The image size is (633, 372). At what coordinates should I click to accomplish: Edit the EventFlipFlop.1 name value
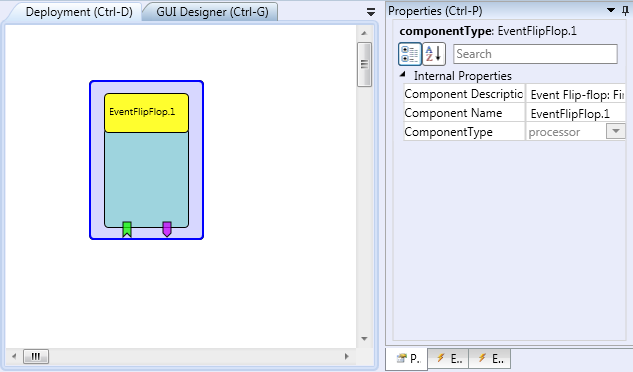click(x=576, y=113)
